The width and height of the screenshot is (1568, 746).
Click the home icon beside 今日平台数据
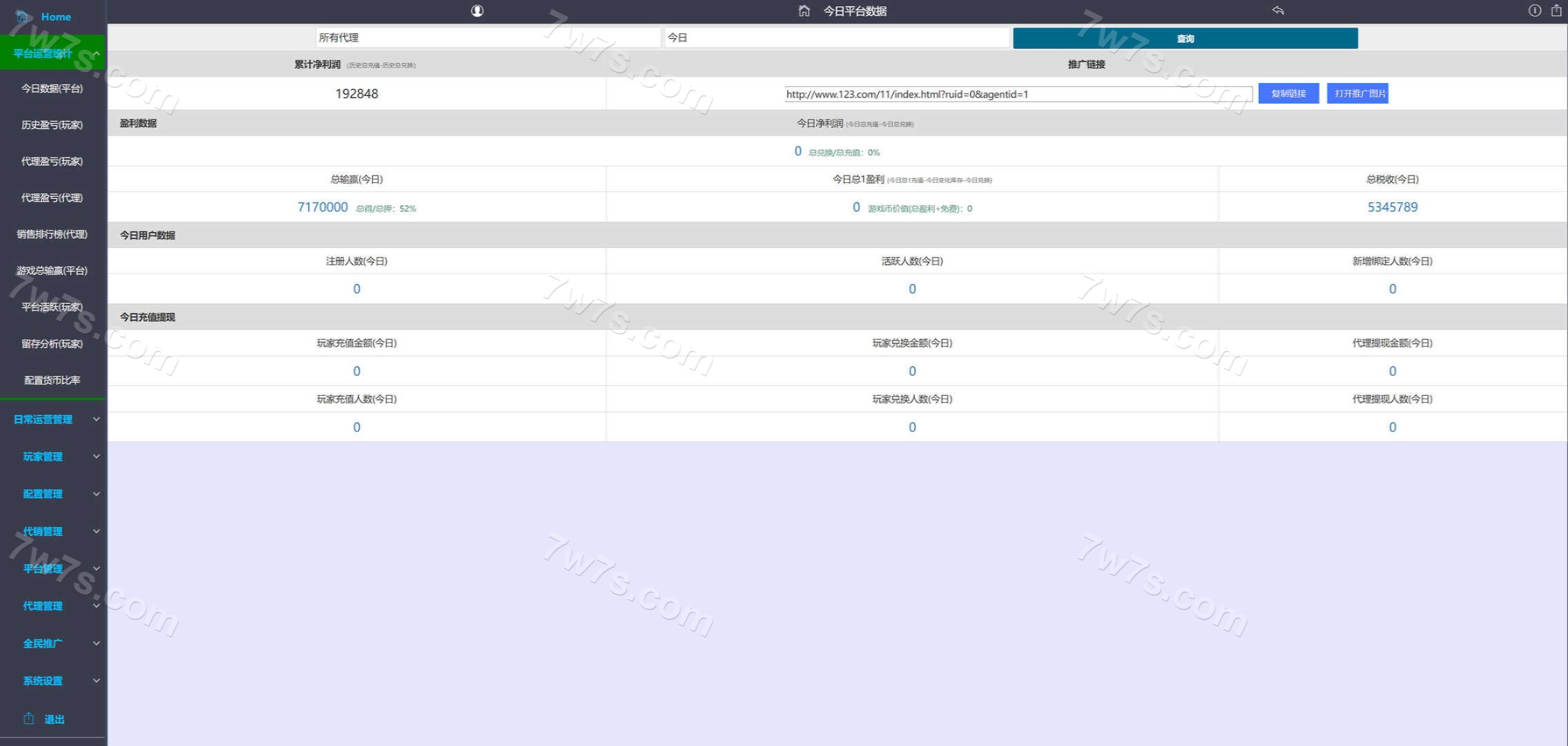[x=804, y=11]
